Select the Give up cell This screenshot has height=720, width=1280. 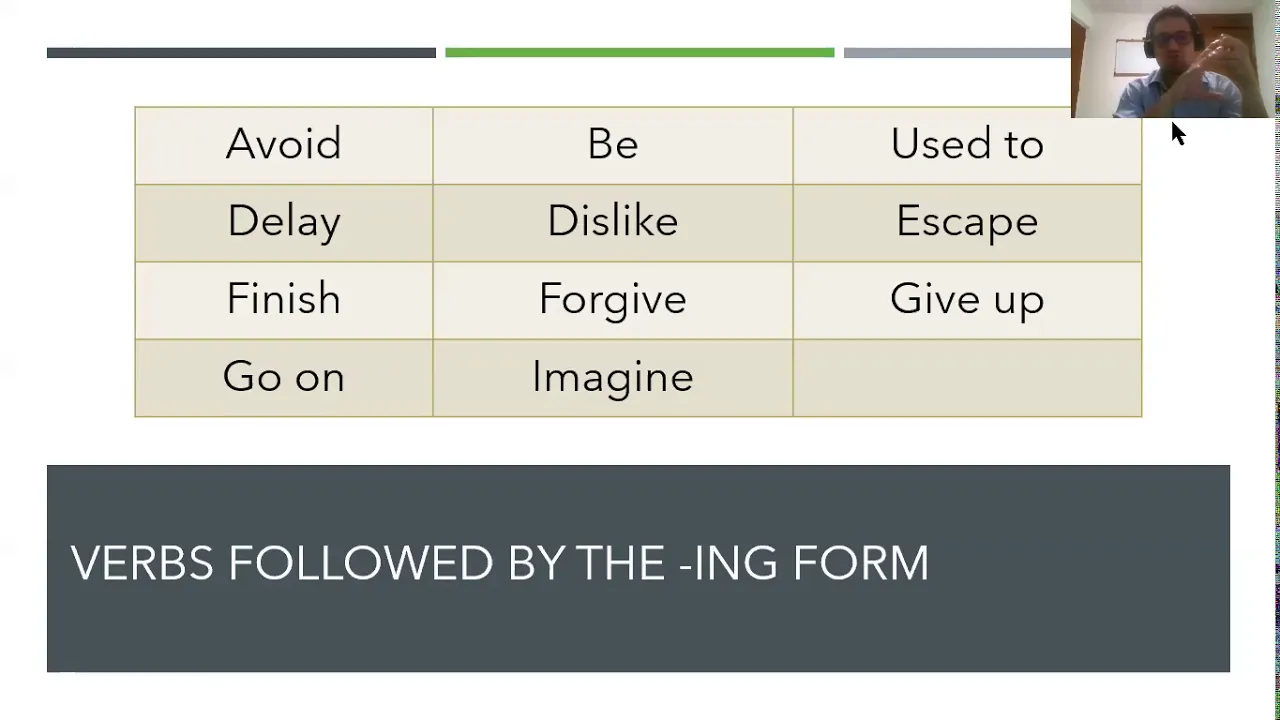967,300
